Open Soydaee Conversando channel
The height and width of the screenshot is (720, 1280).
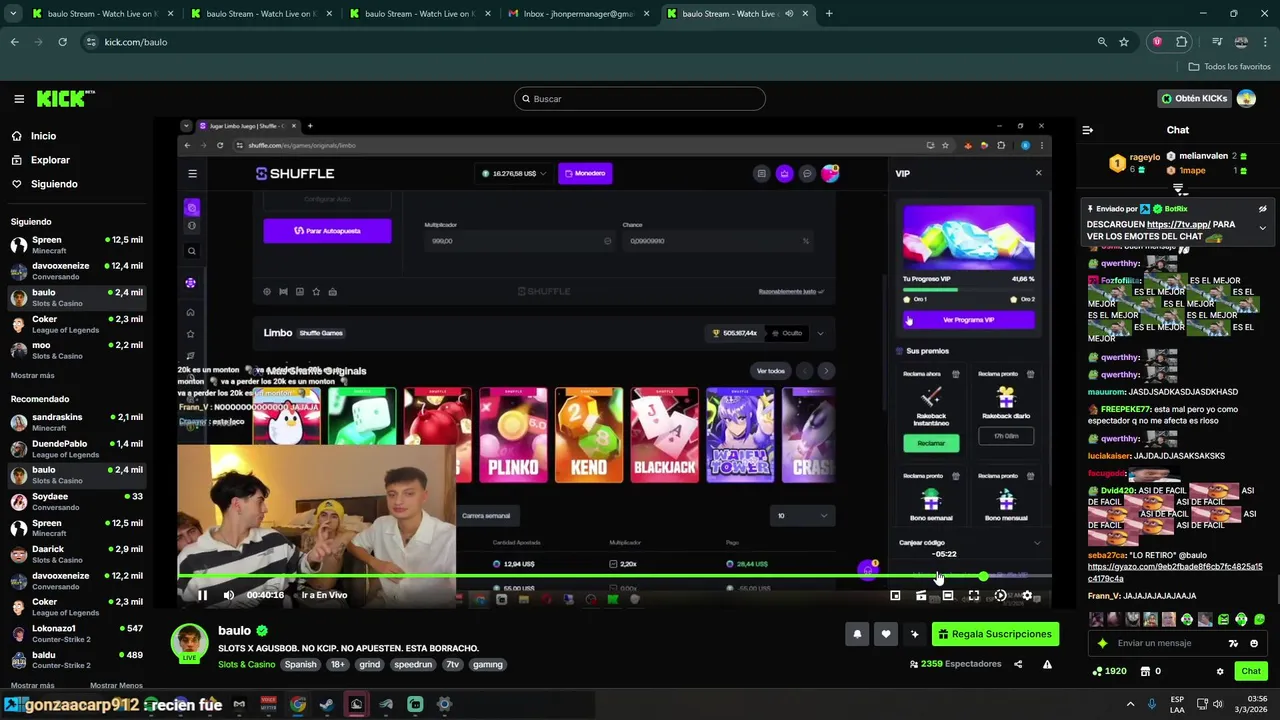[76, 501]
